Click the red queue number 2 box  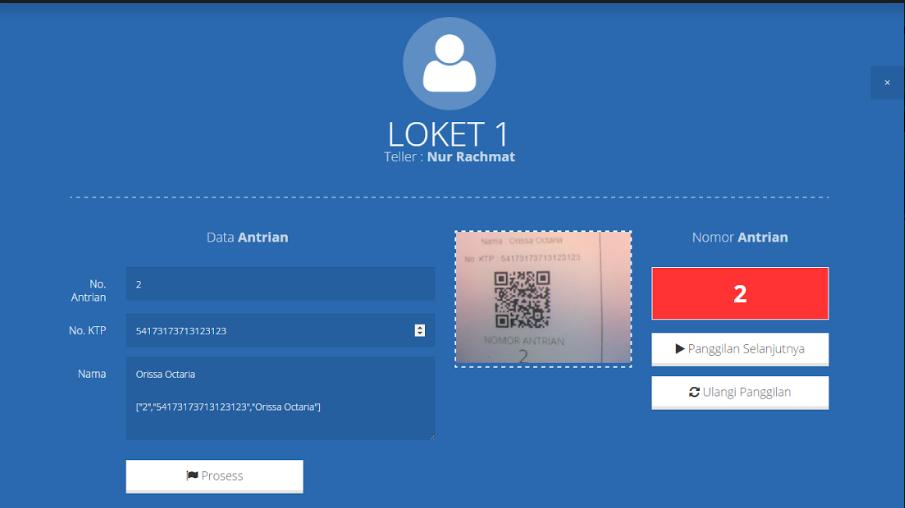point(740,293)
